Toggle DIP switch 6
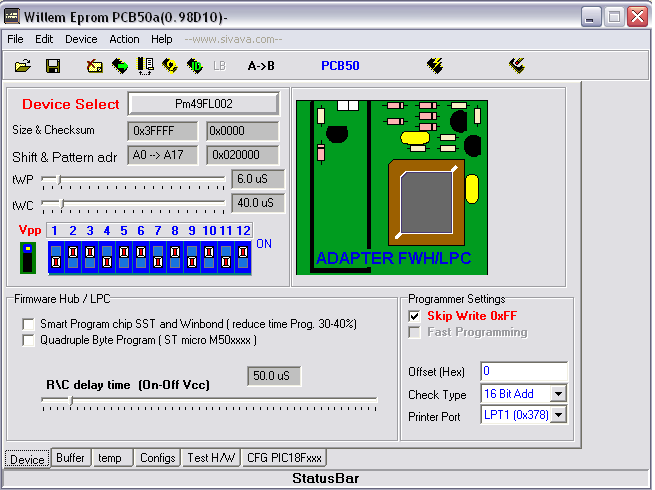The image size is (655, 490). (141, 257)
